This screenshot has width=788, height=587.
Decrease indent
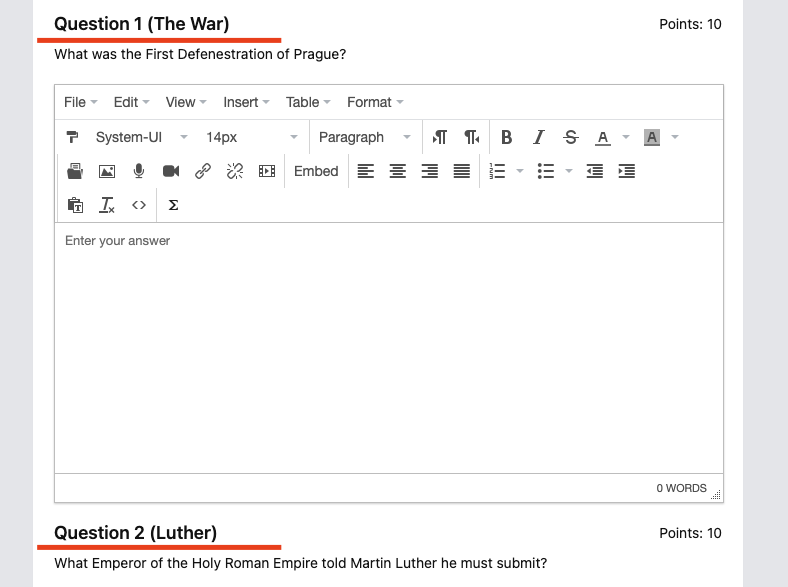point(595,171)
